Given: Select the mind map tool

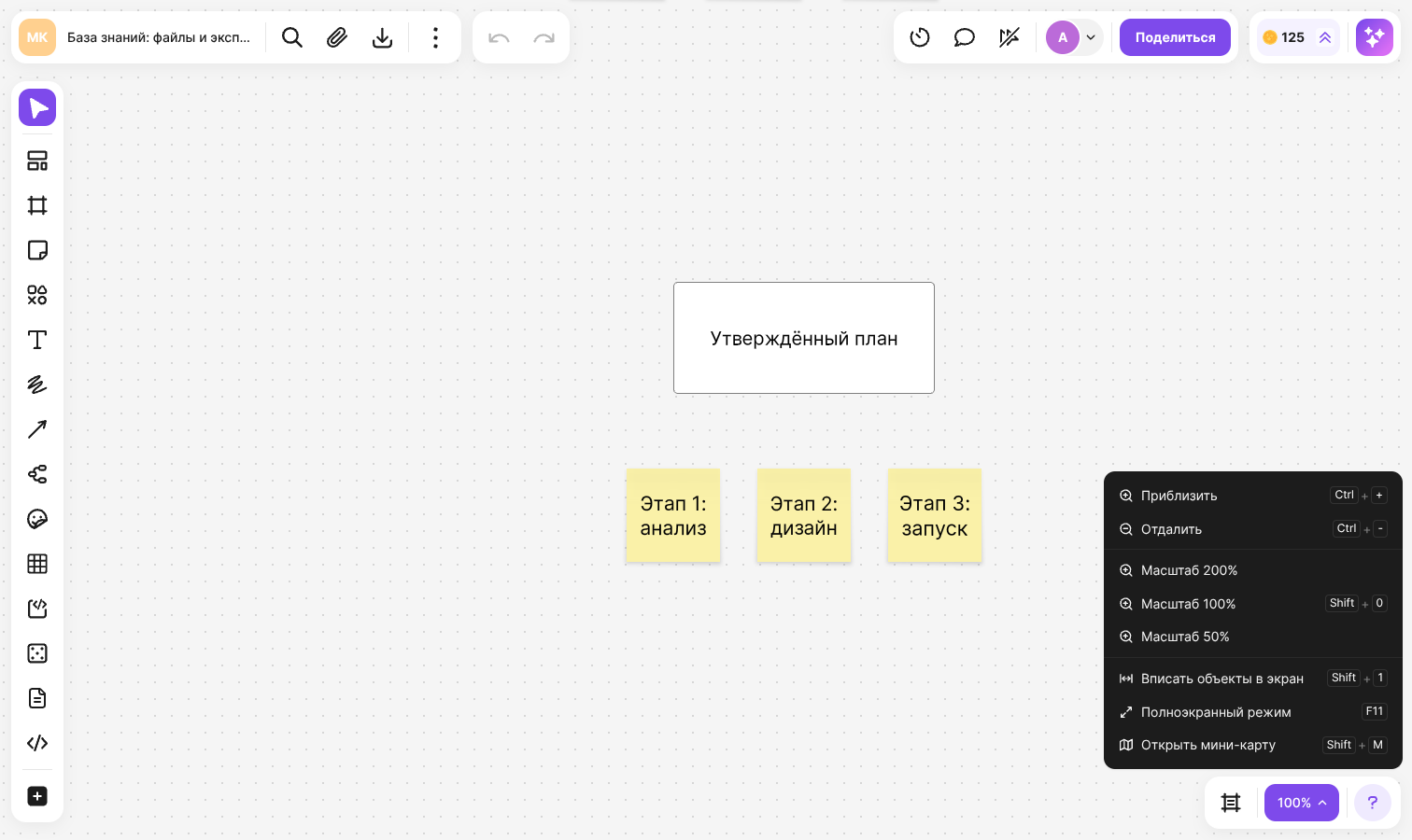Looking at the screenshot, I should tap(37, 474).
